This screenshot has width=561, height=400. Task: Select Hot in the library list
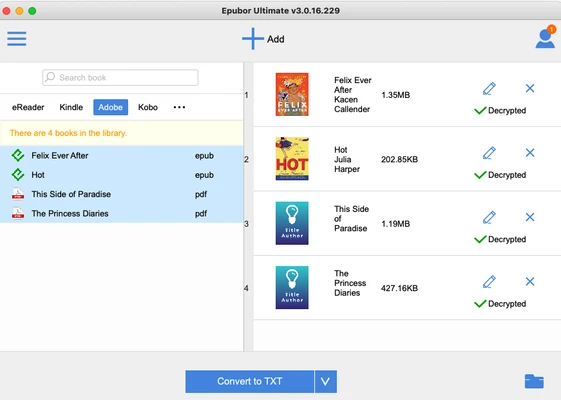[x=122, y=175]
